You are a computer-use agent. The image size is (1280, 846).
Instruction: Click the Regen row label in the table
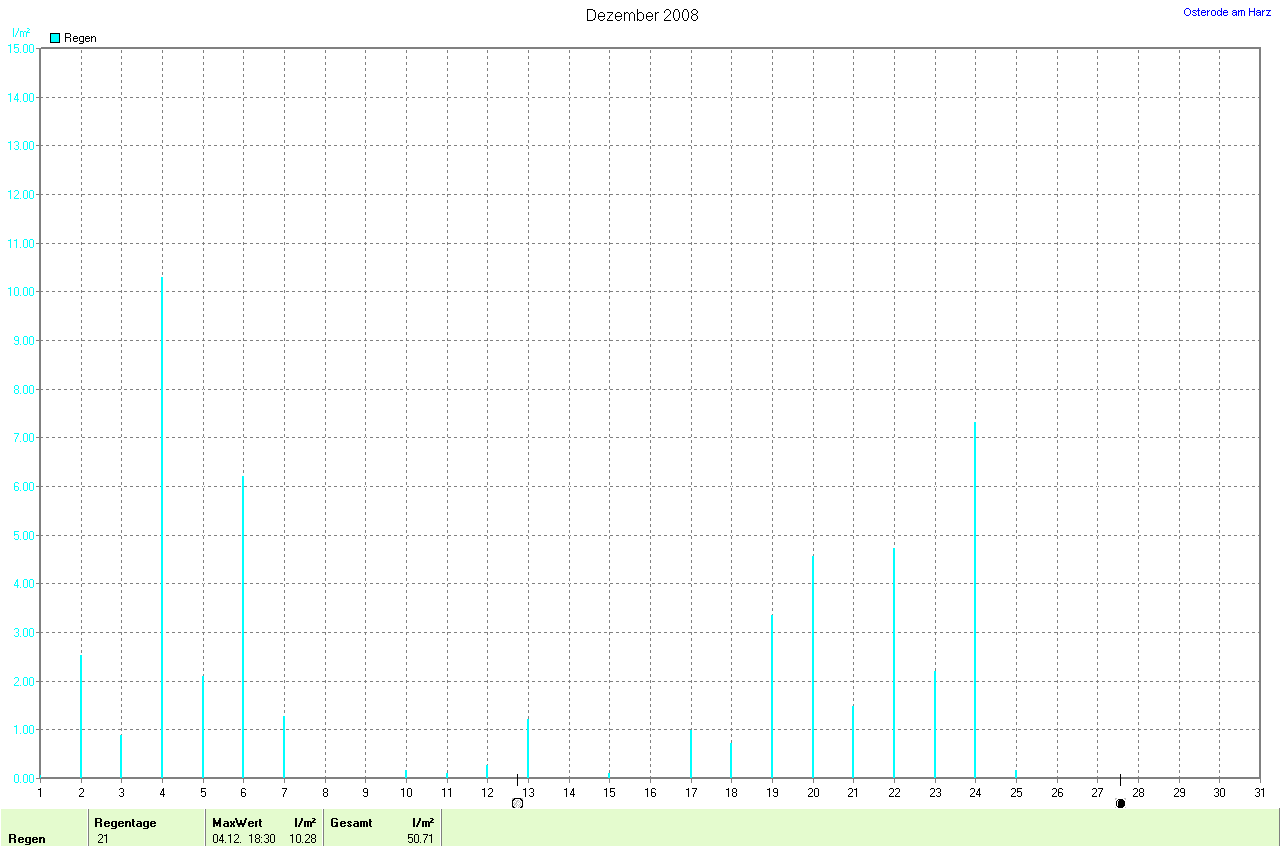(27, 839)
